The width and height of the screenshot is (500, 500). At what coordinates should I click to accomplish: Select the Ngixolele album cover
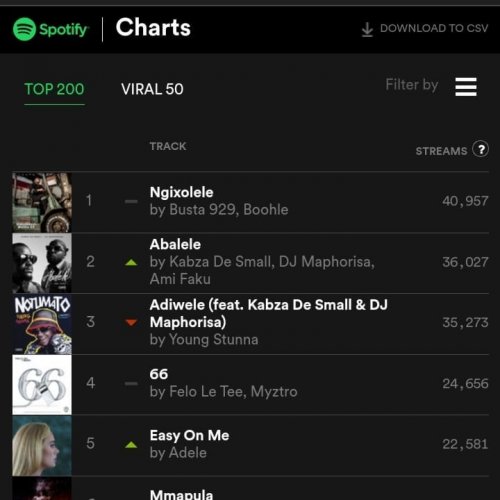tap(42, 202)
